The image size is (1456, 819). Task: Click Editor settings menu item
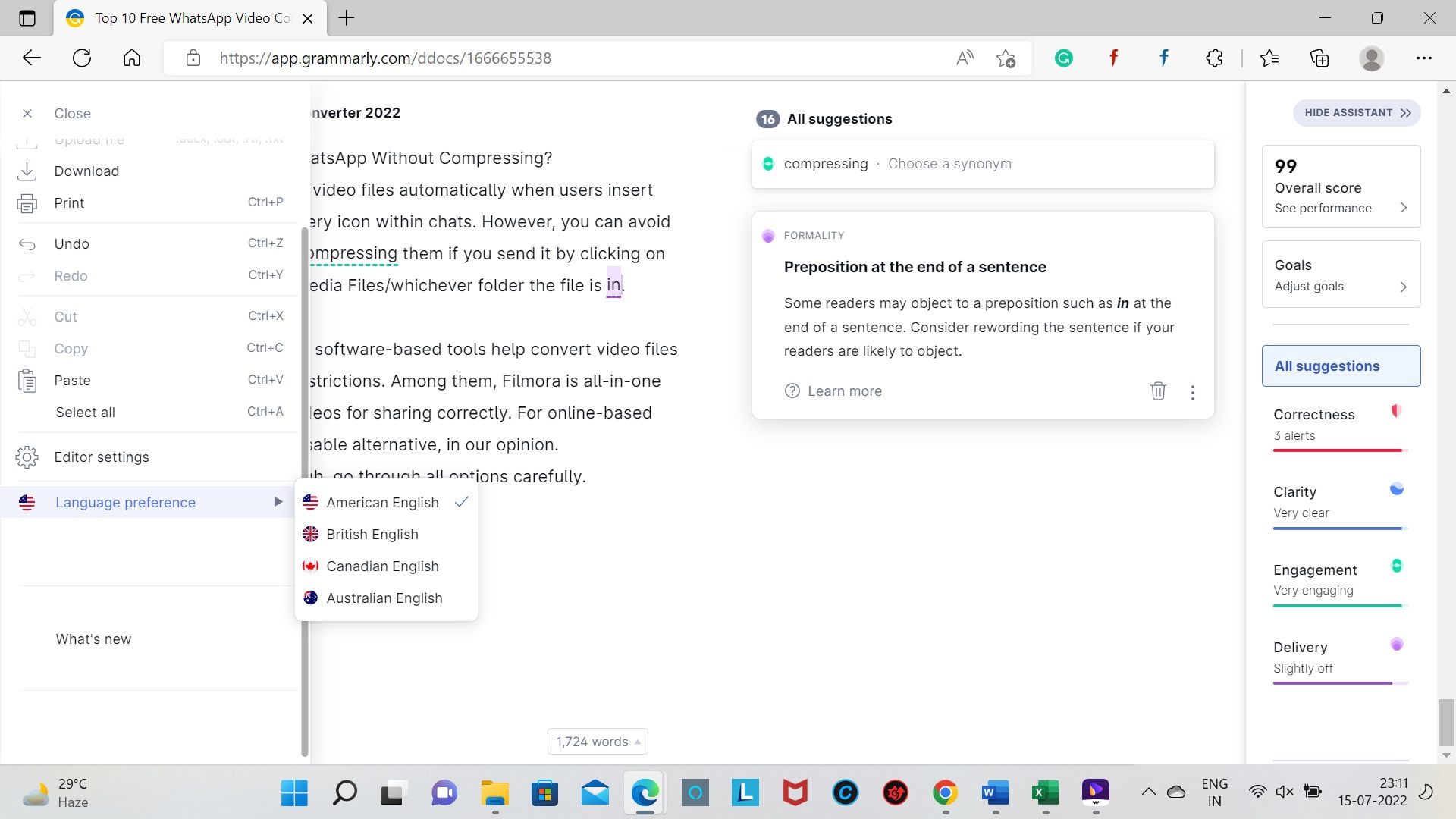click(101, 457)
